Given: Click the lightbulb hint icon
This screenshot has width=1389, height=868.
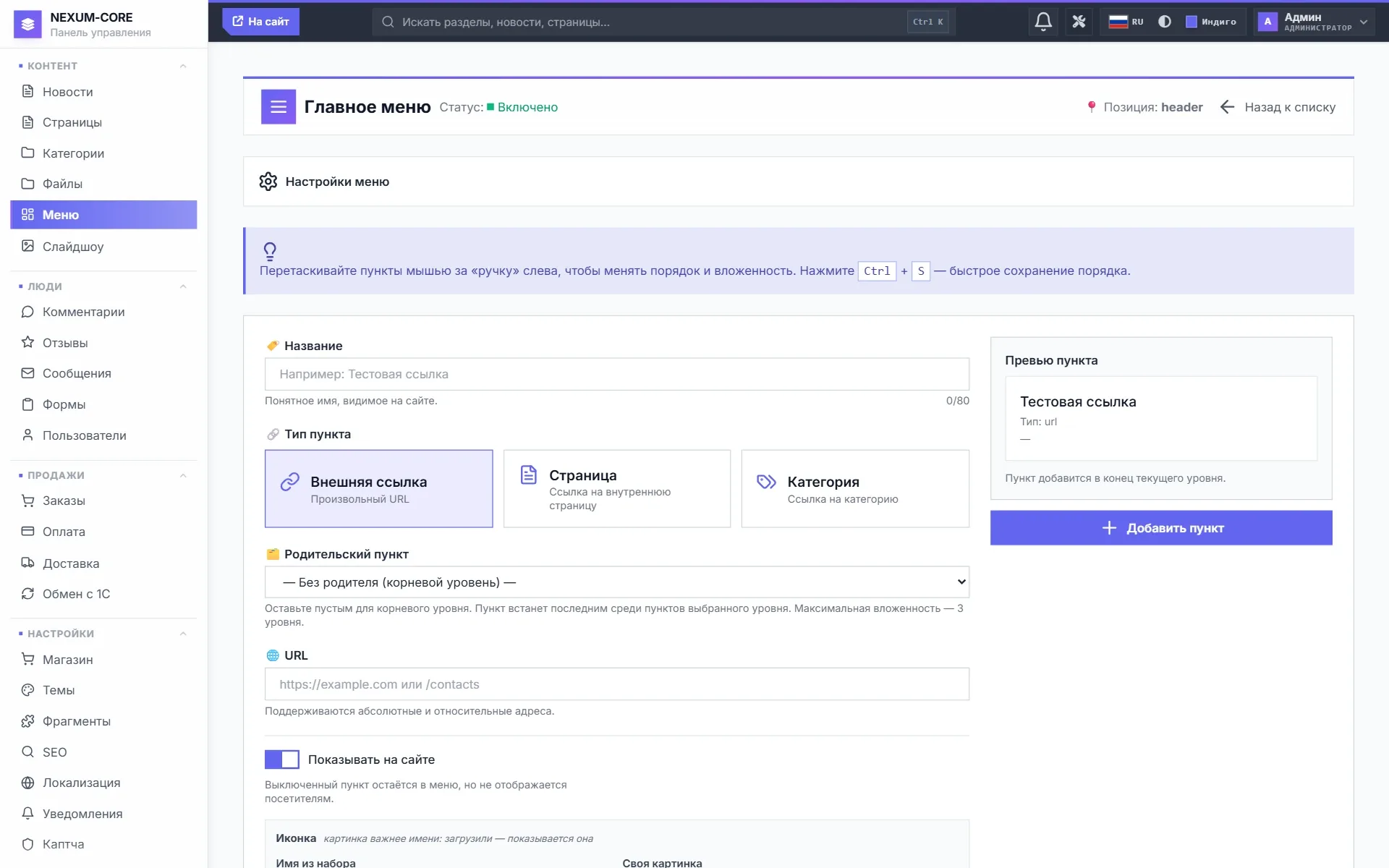Looking at the screenshot, I should [x=270, y=251].
